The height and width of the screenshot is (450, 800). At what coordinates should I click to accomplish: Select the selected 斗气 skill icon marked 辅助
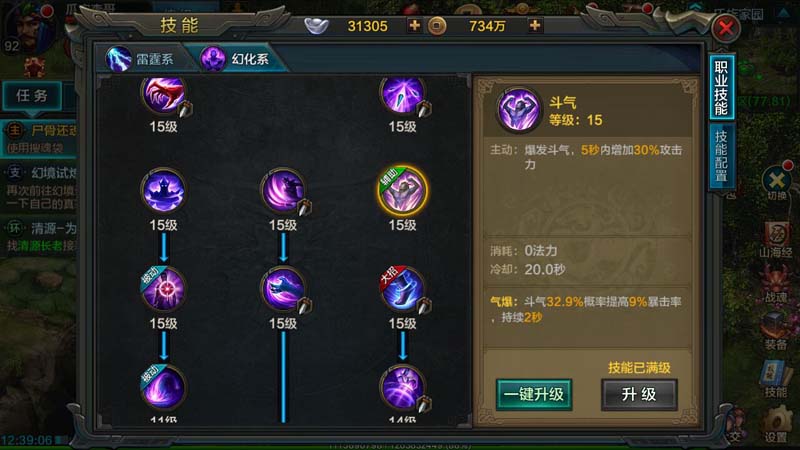(402, 191)
